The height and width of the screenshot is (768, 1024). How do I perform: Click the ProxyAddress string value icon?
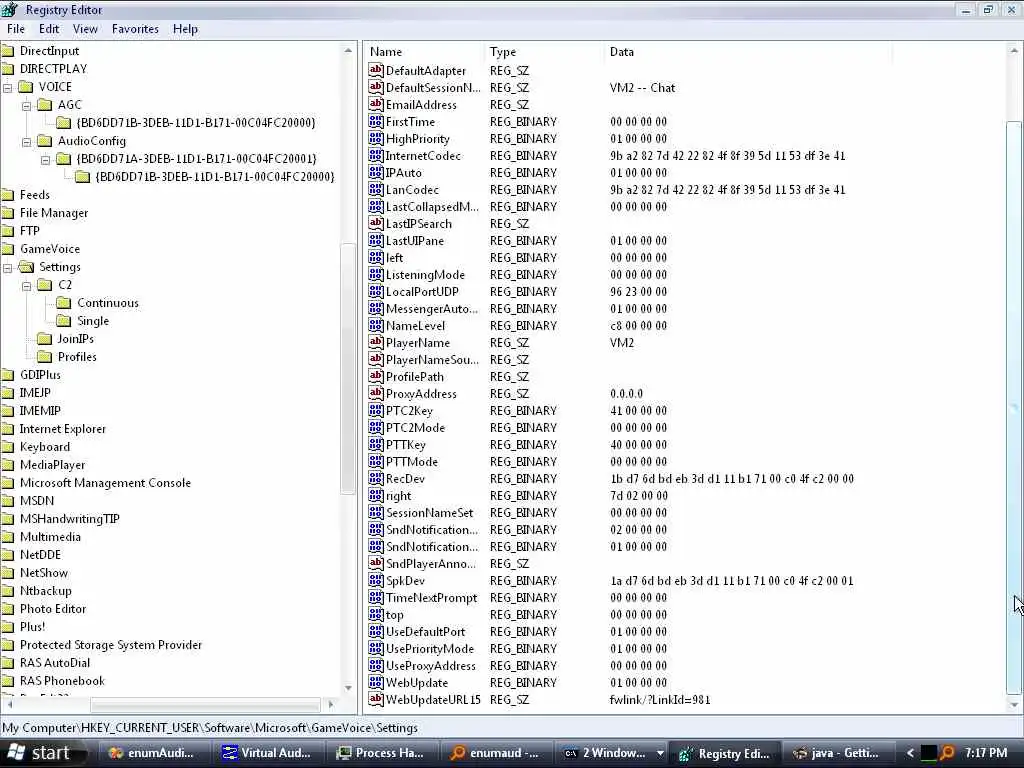pos(376,393)
